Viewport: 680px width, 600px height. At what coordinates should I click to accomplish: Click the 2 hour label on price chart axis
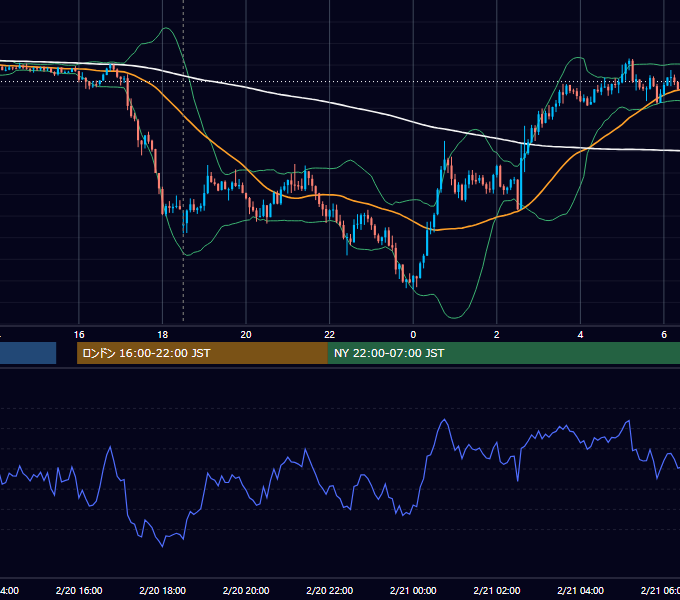(x=497, y=335)
